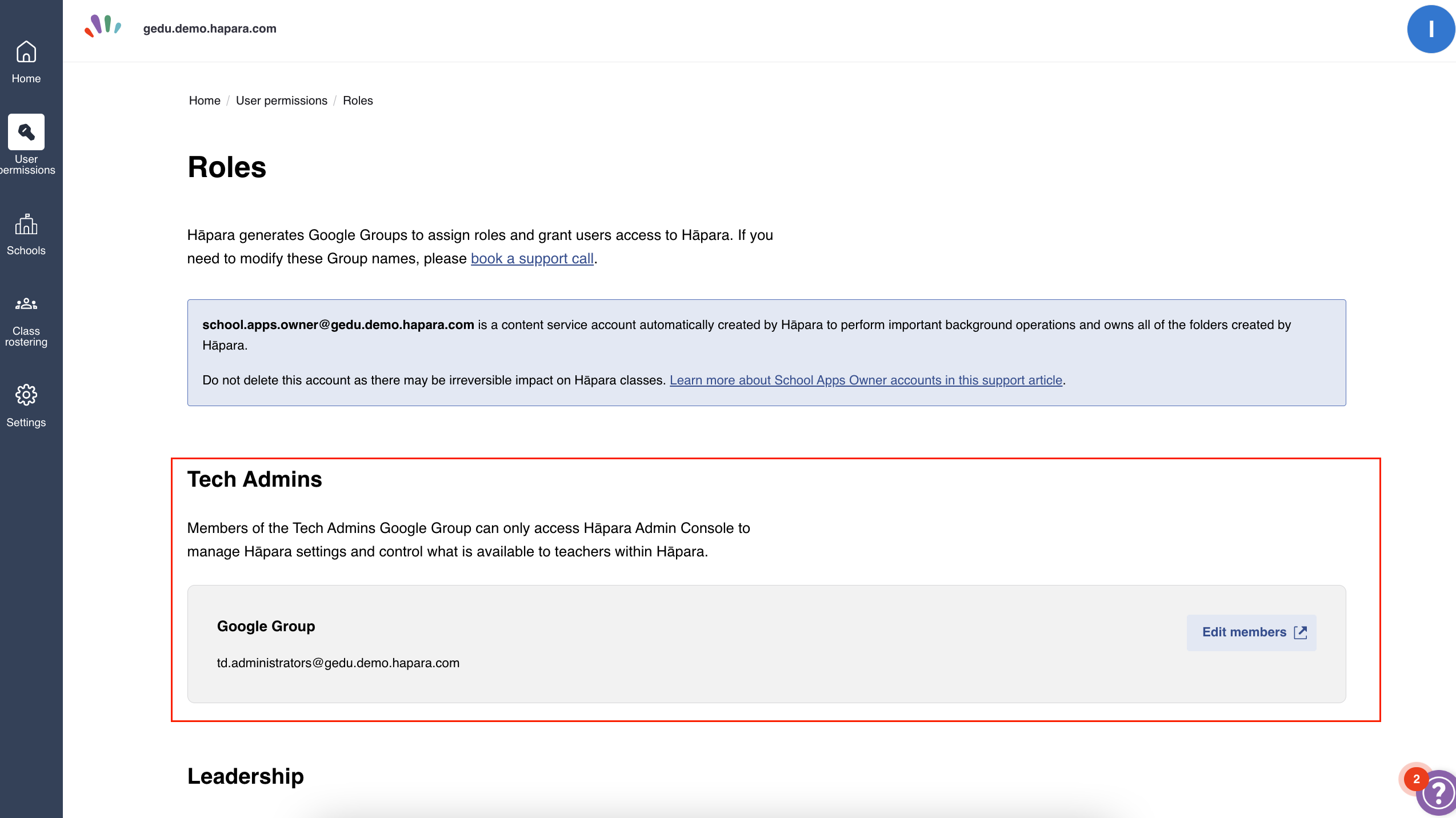Open Settings gear icon

point(26,395)
